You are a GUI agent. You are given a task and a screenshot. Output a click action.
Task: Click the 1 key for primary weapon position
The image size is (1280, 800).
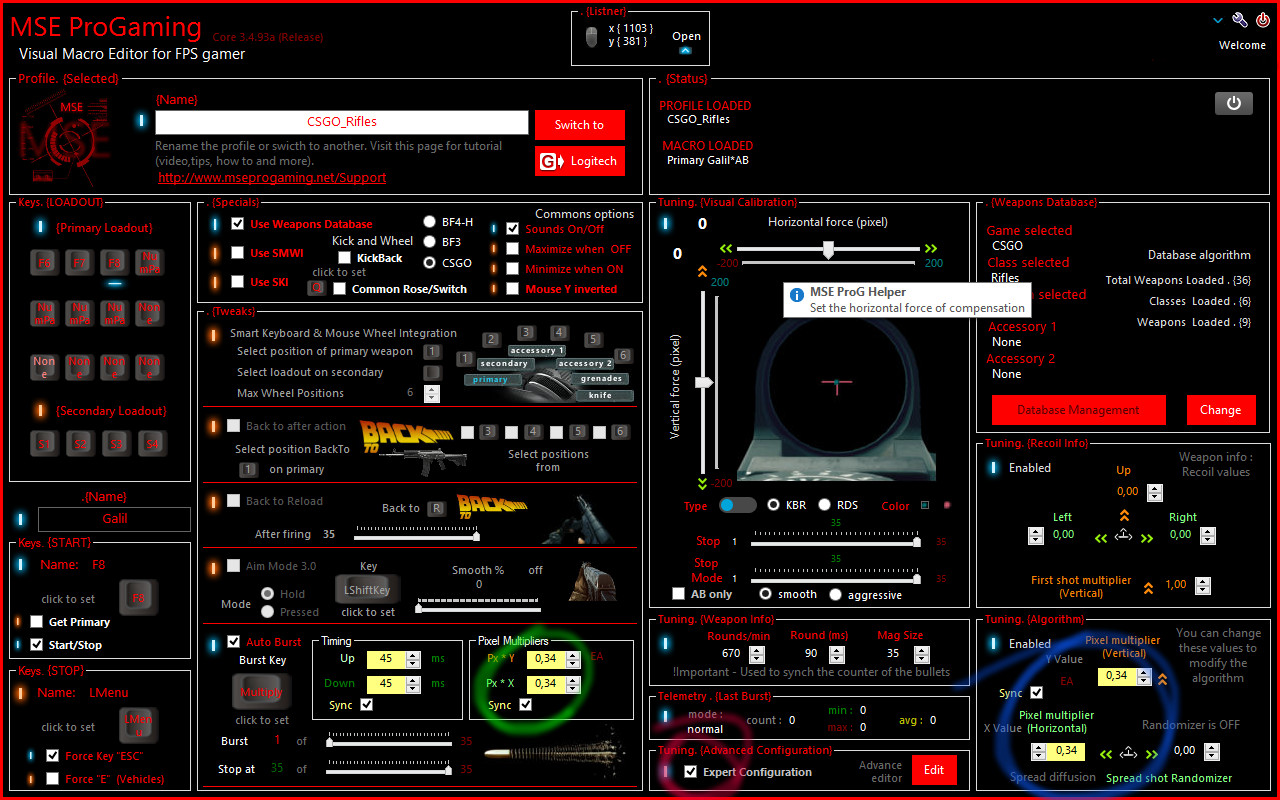point(432,352)
